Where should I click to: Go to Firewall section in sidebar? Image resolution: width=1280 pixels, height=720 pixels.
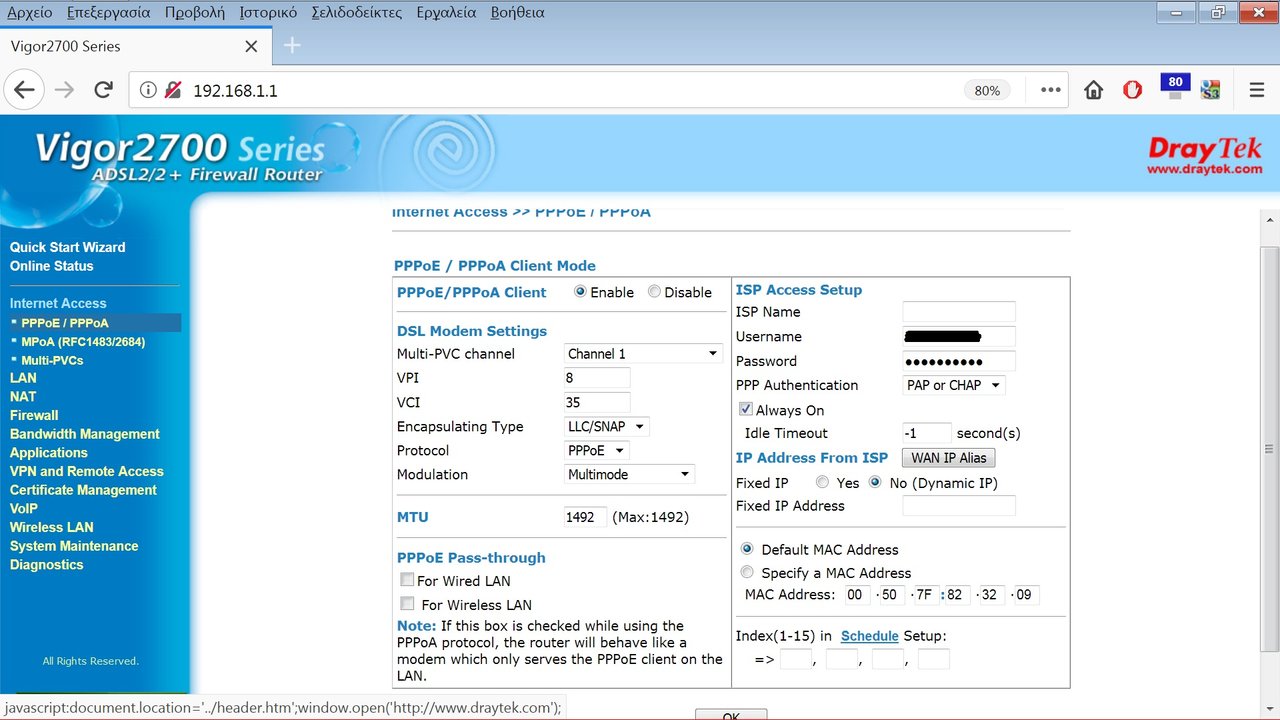coord(34,415)
